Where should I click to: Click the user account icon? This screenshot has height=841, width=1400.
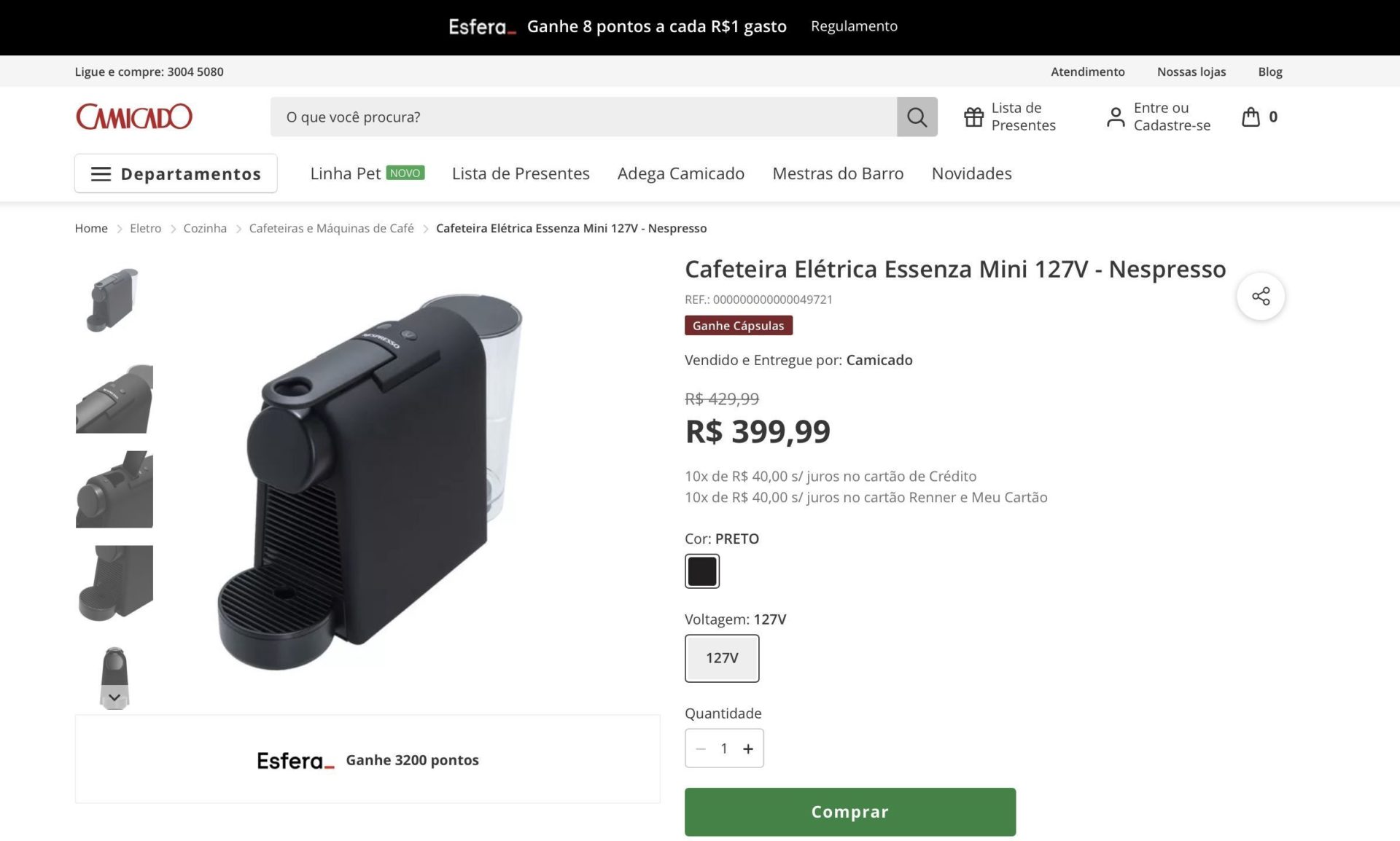click(x=1116, y=117)
